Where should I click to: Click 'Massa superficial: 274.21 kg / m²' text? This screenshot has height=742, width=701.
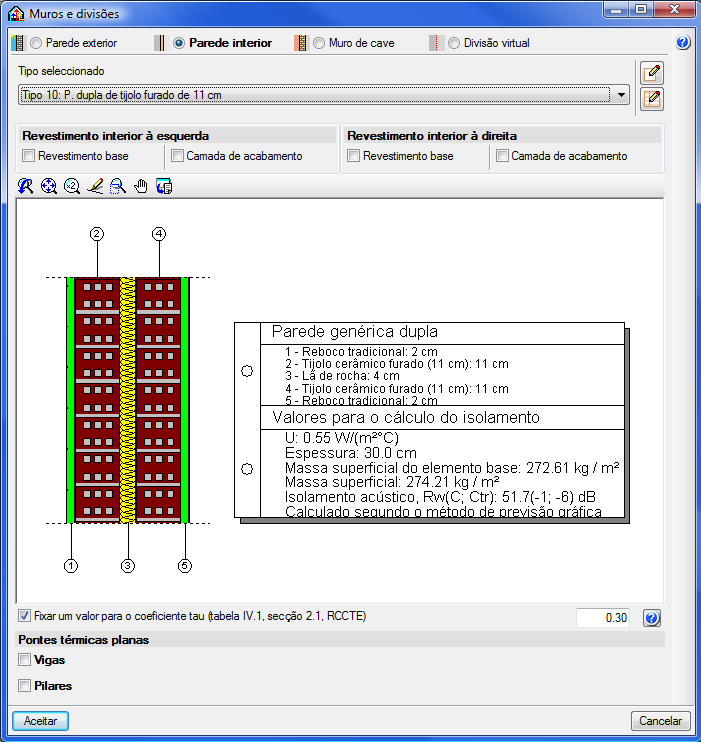click(392, 482)
